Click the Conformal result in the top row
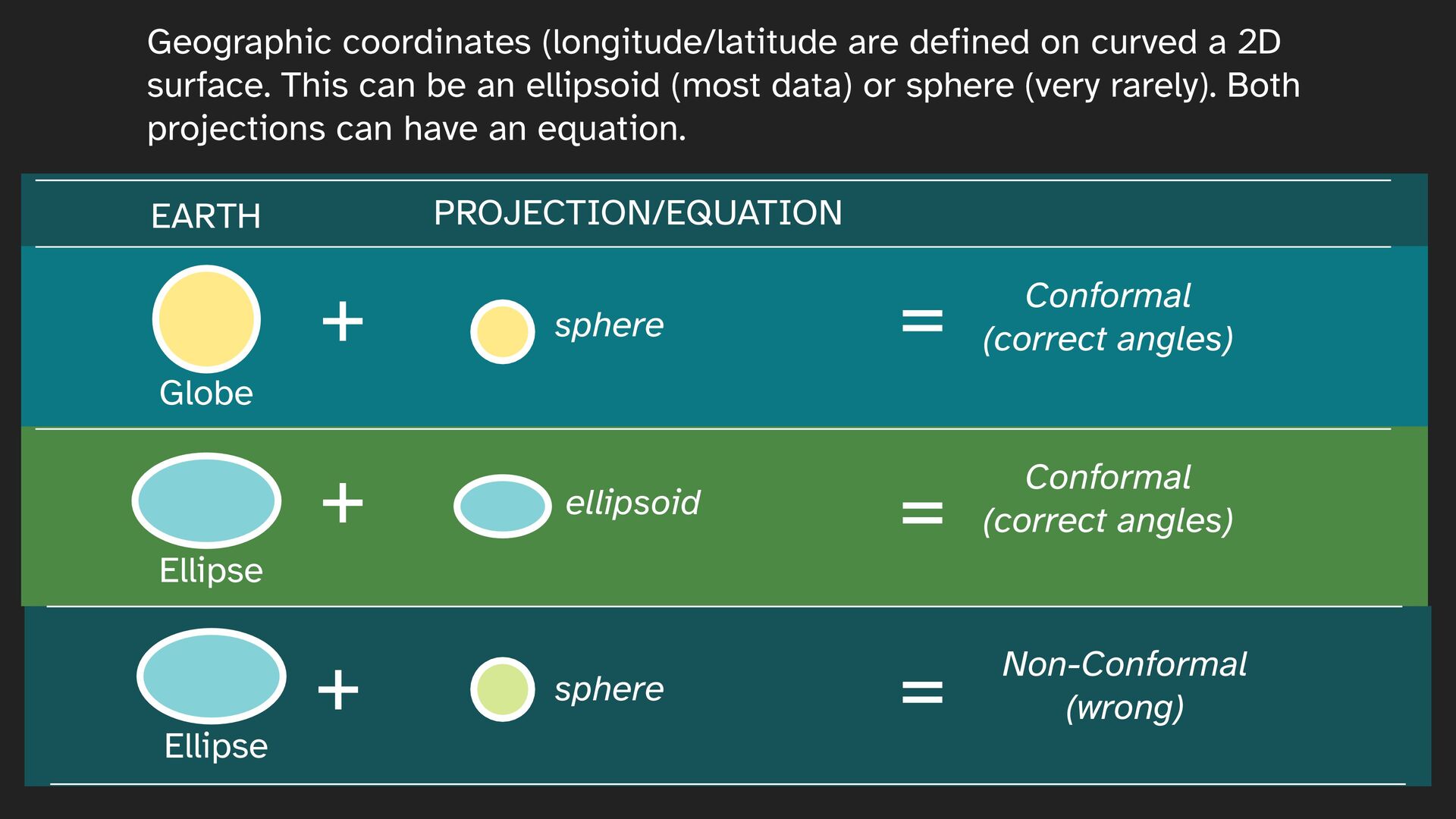 pos(1108,317)
